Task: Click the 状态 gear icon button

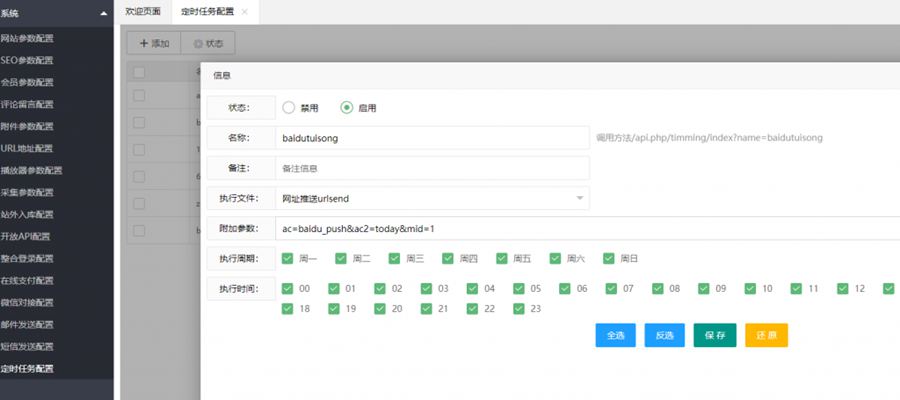Action: pos(208,43)
